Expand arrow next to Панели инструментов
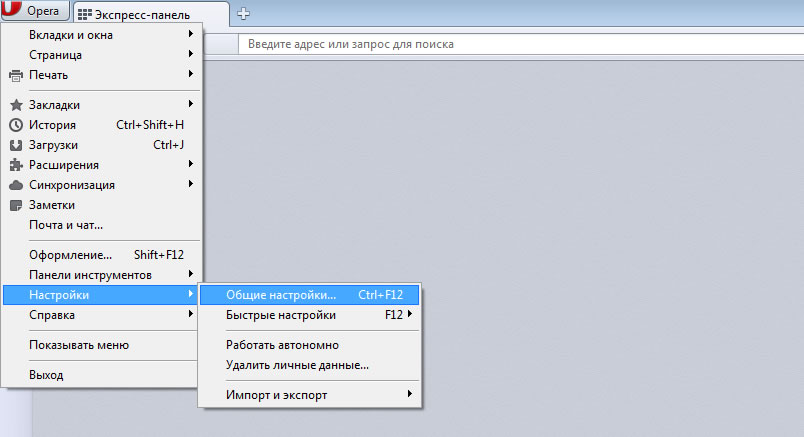The height and width of the screenshot is (437, 804). (x=191, y=274)
